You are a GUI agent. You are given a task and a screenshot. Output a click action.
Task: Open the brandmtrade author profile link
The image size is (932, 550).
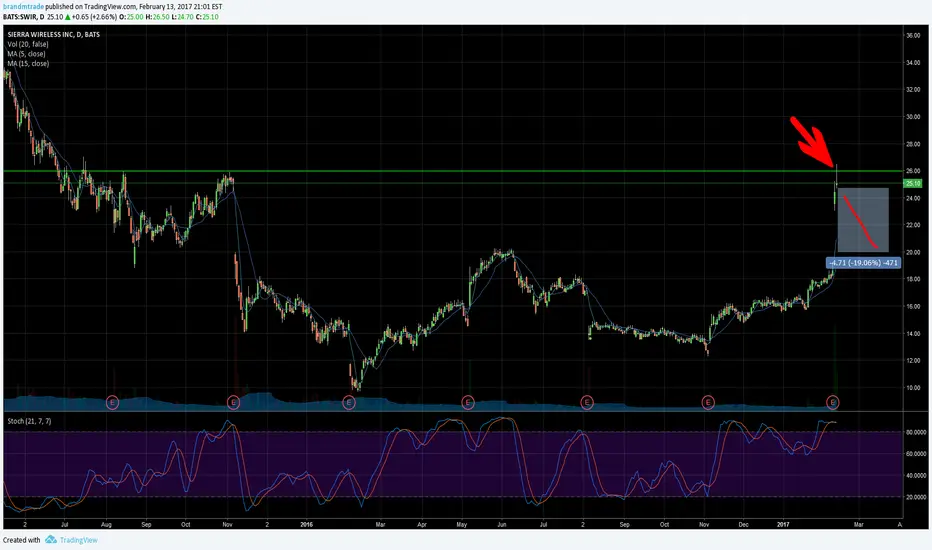[x=23, y=7]
